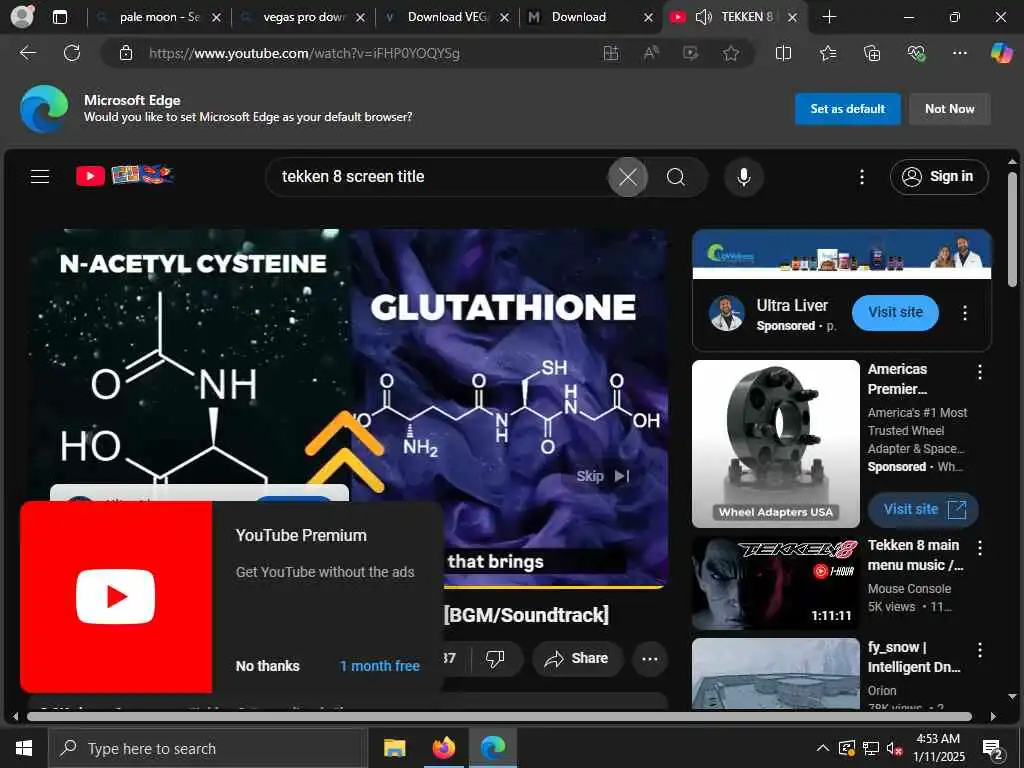Dislike the video with thumbs-down
This screenshot has width=1024, height=768.
pyautogui.click(x=495, y=658)
